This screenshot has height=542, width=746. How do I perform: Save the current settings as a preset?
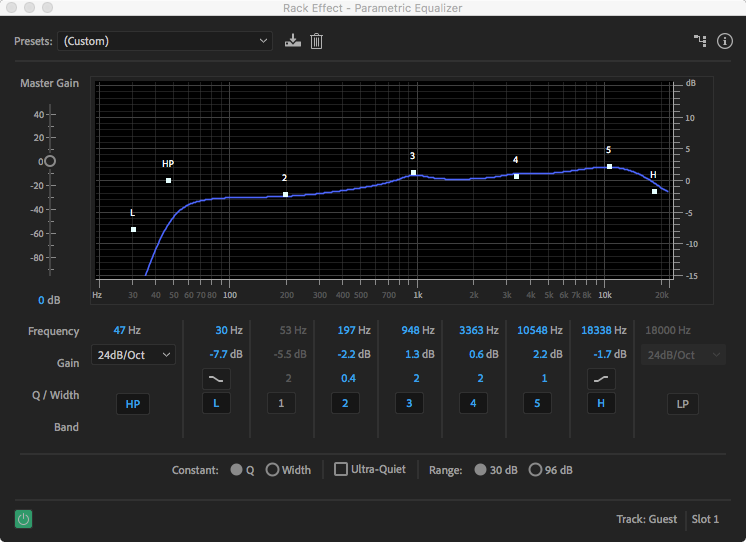pos(292,41)
